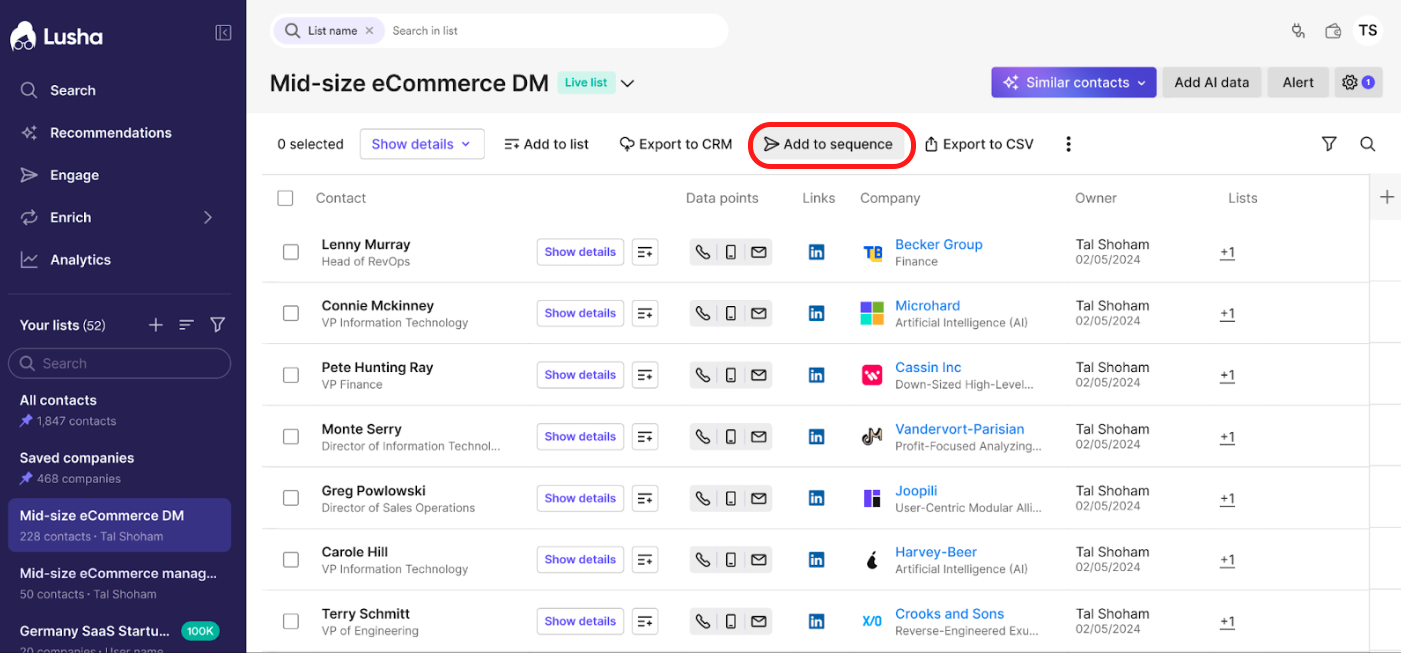Open the table filter funnel icon
This screenshot has height=653, width=1401.
[1329, 144]
